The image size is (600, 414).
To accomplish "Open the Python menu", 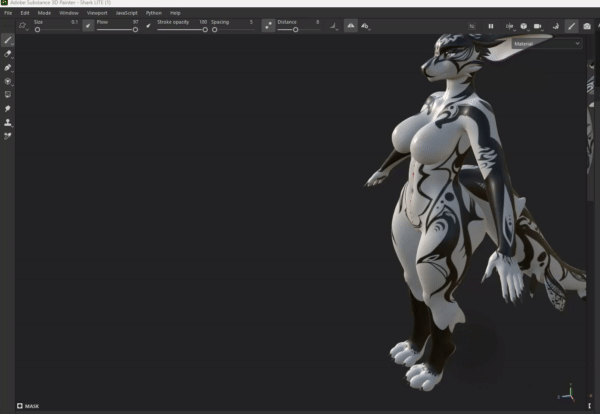I will [153, 13].
